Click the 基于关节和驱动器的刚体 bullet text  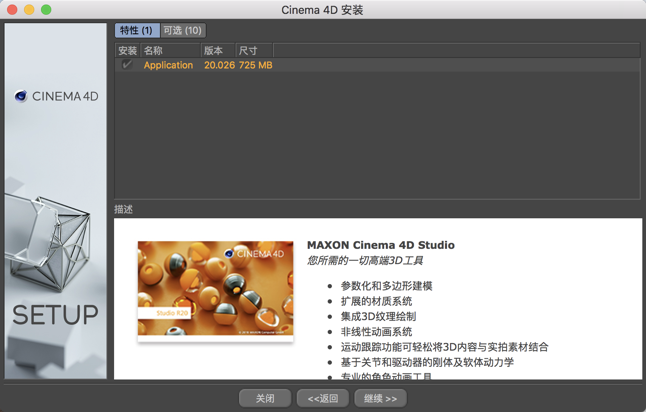tap(427, 362)
